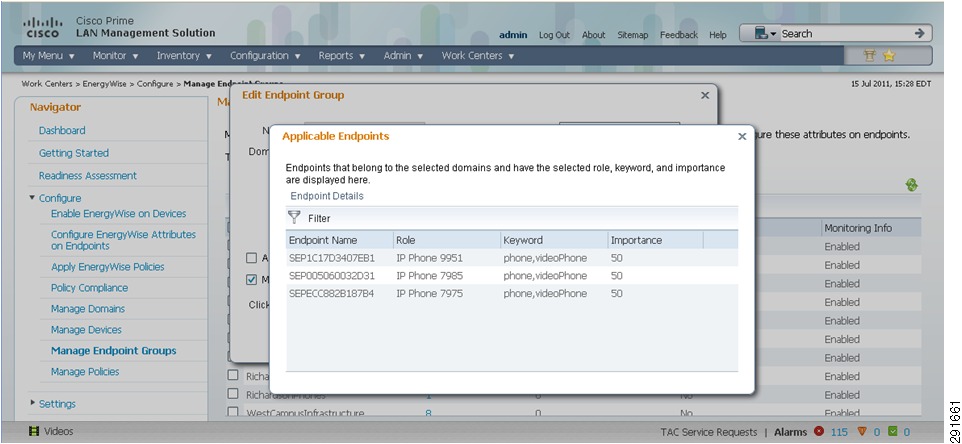962x444 pixels.
Task: Click the About link
Action: pos(593,35)
